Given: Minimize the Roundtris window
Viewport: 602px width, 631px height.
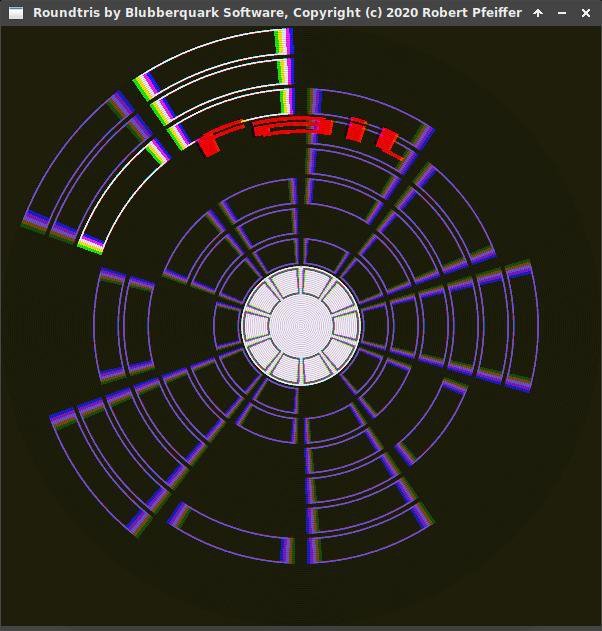Looking at the screenshot, I should 562,13.
